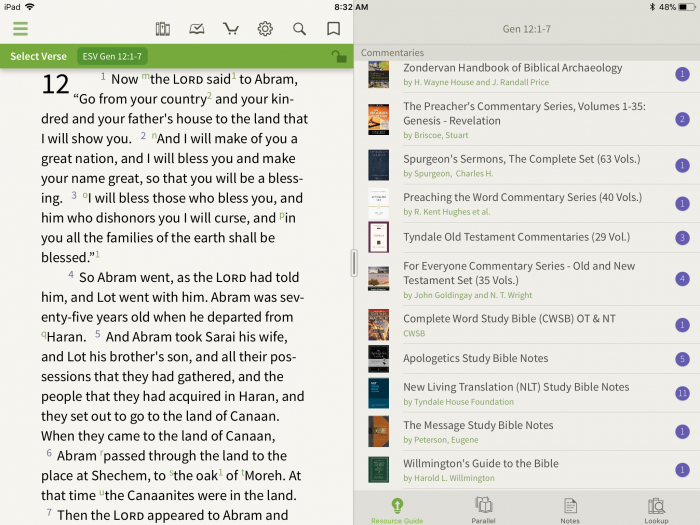This screenshot has width=700, height=525.
Task: Tap the battery indicator in status bar
Action: pyautogui.click(x=687, y=7)
